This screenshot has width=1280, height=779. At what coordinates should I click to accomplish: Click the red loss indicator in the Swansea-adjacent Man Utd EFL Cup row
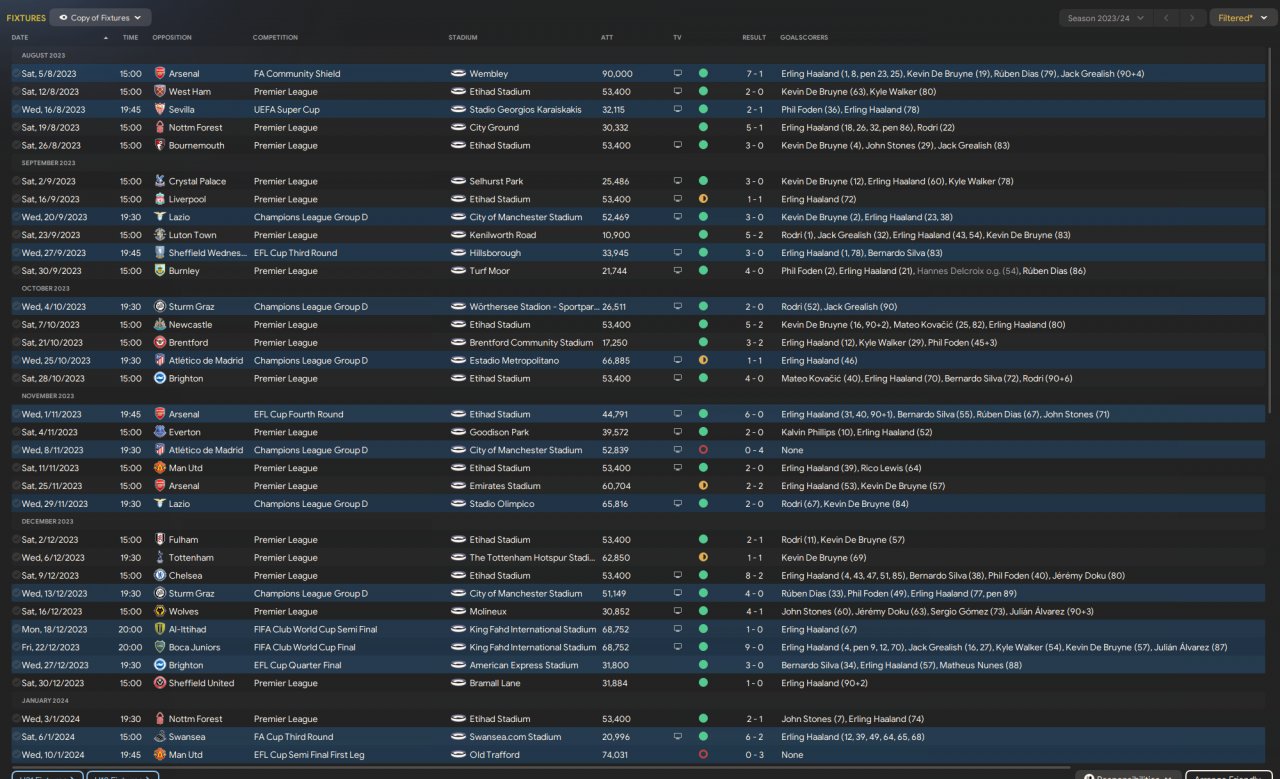point(703,755)
